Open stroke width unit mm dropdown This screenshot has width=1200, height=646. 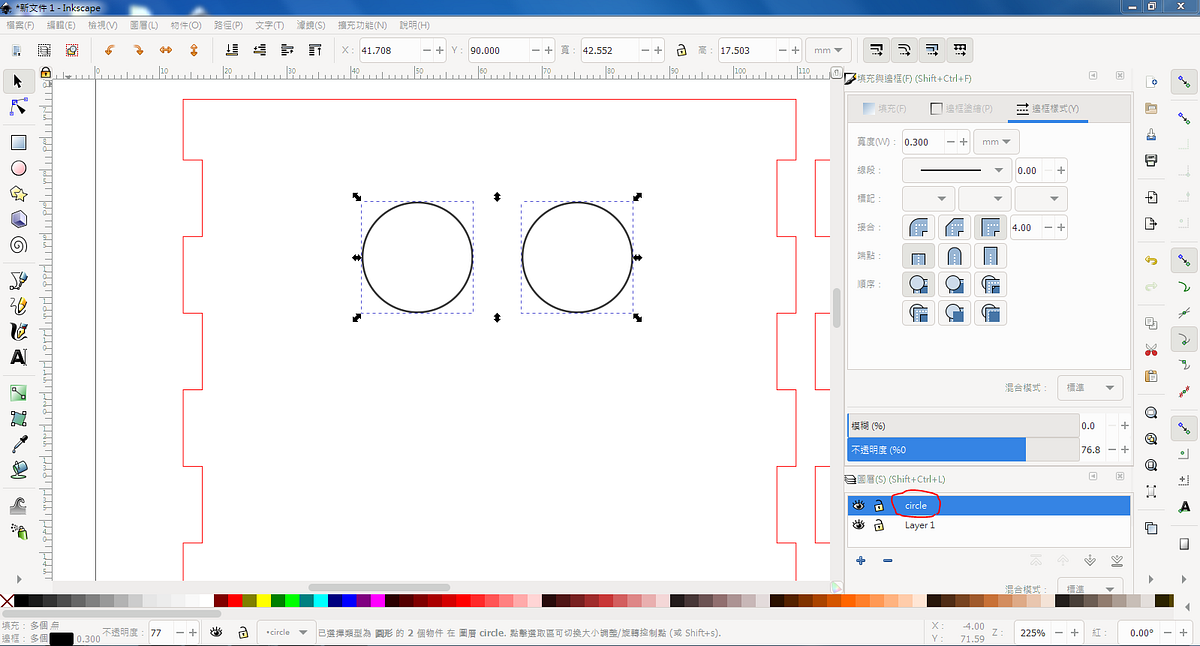click(996, 142)
